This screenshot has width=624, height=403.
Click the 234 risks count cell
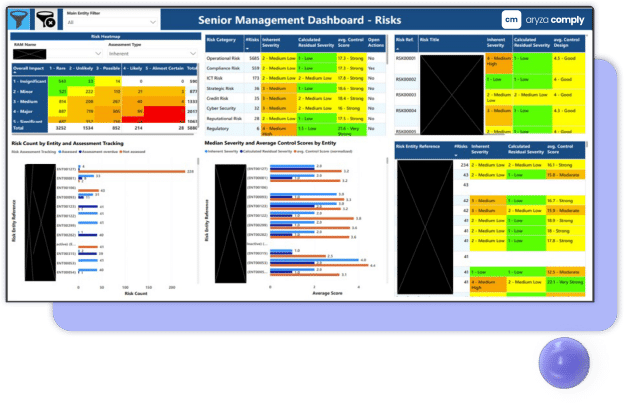click(x=464, y=165)
